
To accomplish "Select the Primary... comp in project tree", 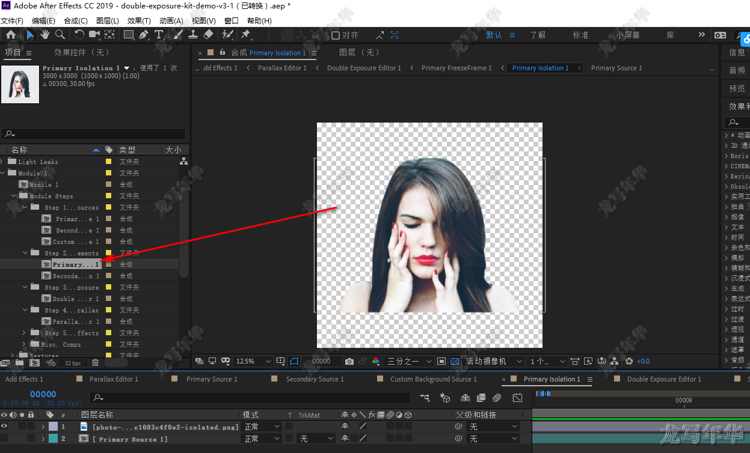I will [77, 264].
